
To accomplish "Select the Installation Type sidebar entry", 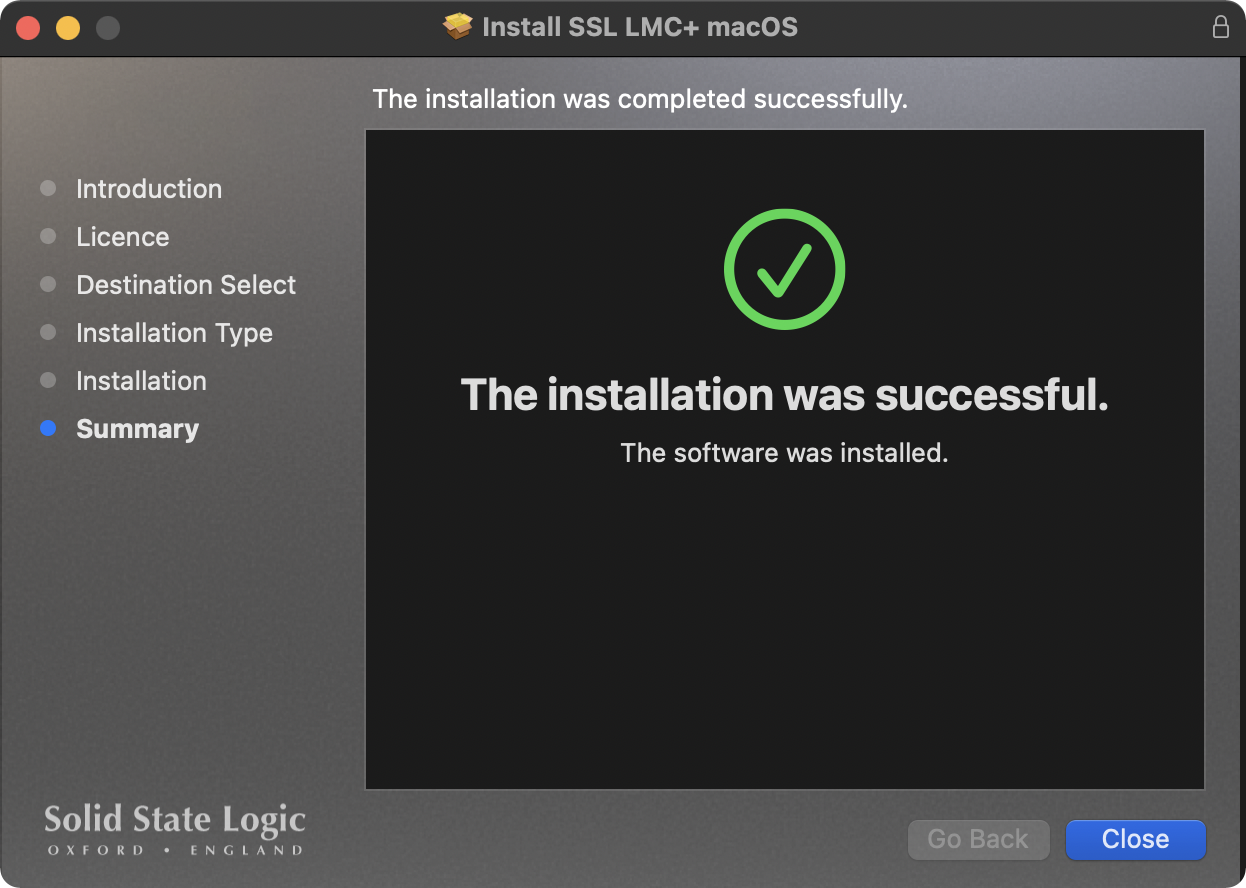I will coord(174,332).
